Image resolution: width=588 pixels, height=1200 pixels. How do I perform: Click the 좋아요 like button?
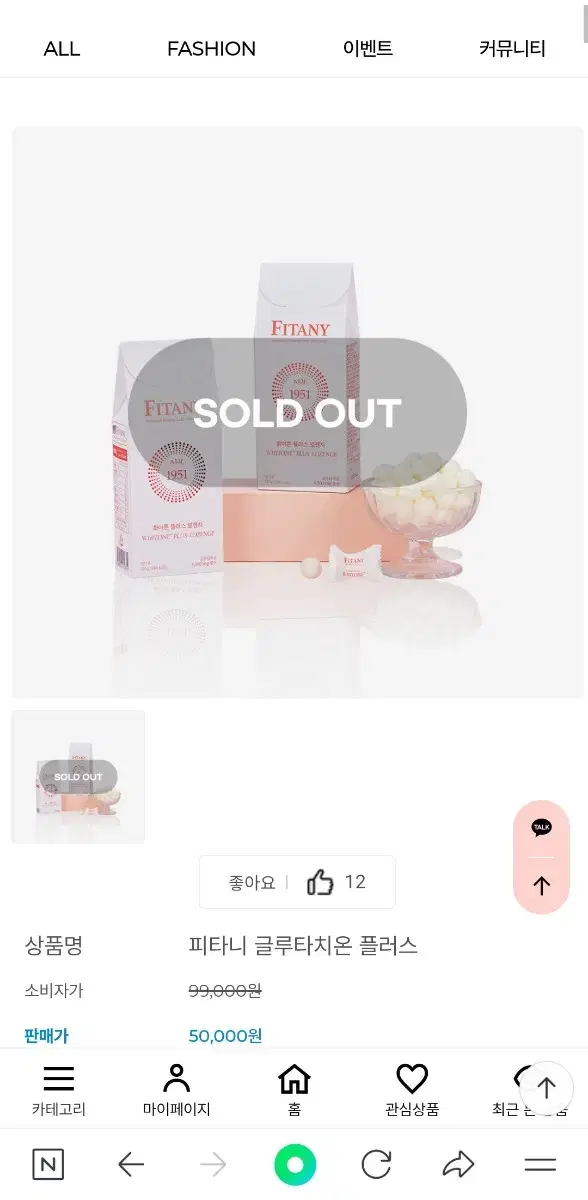(297, 882)
